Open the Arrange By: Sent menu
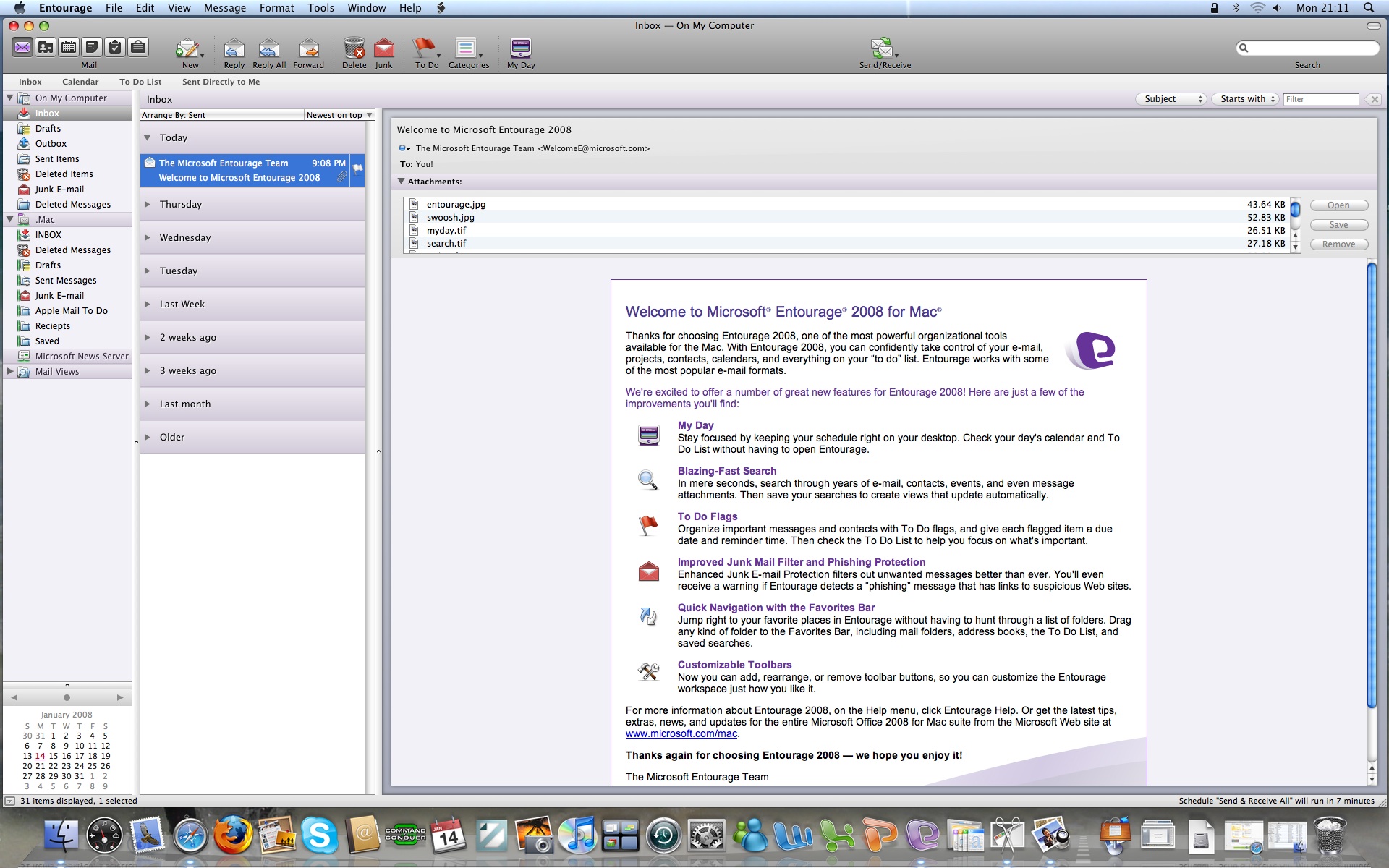This screenshot has height=868, width=1389. (x=222, y=115)
